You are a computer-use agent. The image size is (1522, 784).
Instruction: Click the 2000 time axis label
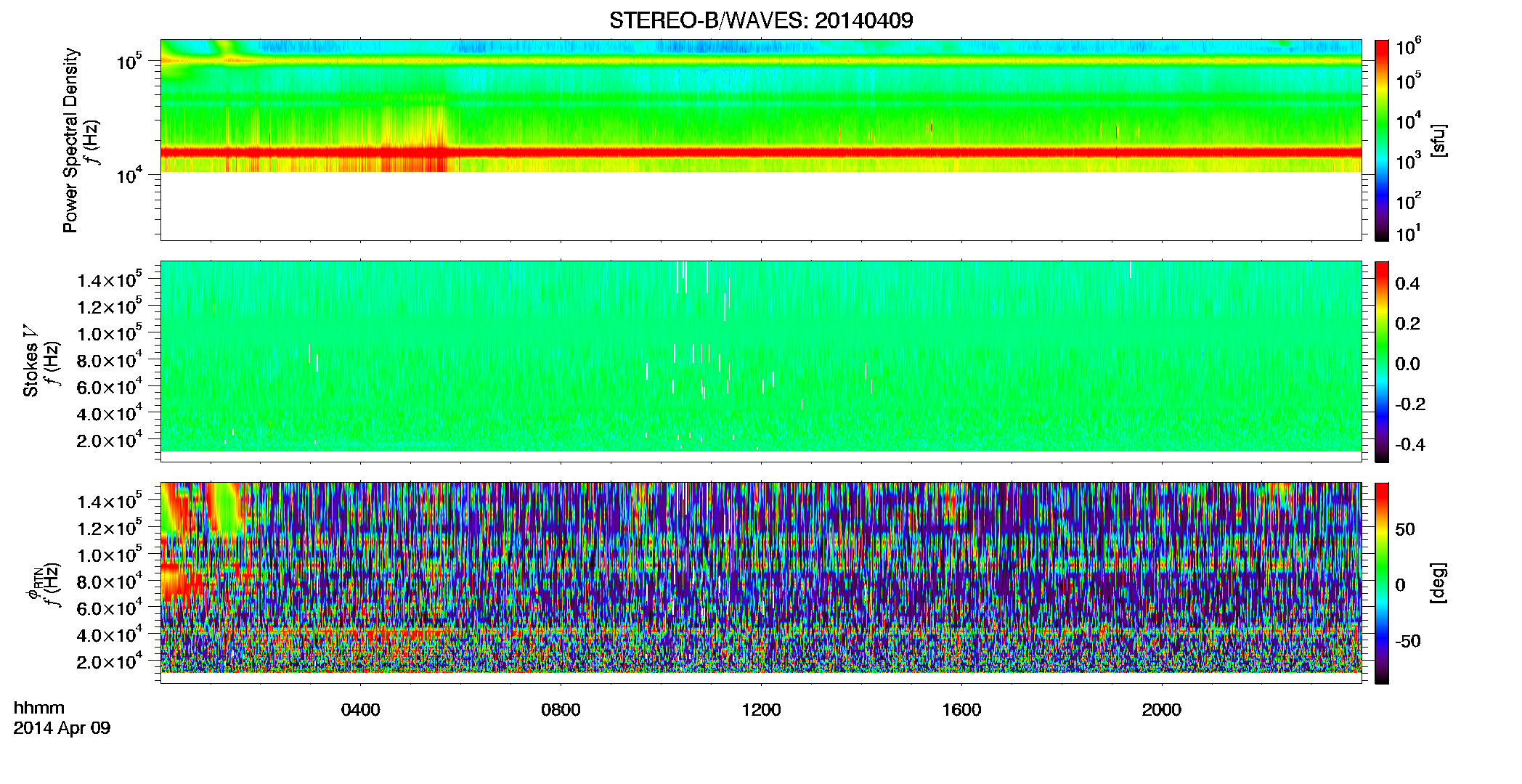click(x=1162, y=710)
